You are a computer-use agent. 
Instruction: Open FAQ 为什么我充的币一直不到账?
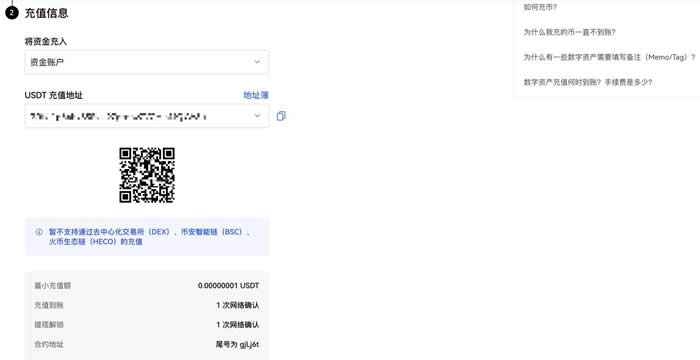pyautogui.click(x=570, y=32)
